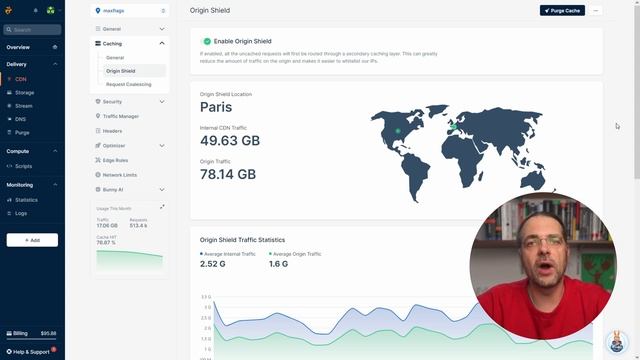This screenshot has height=360, width=640.
Task: Click the Stream icon in the sidebar
Action: (x=9, y=106)
